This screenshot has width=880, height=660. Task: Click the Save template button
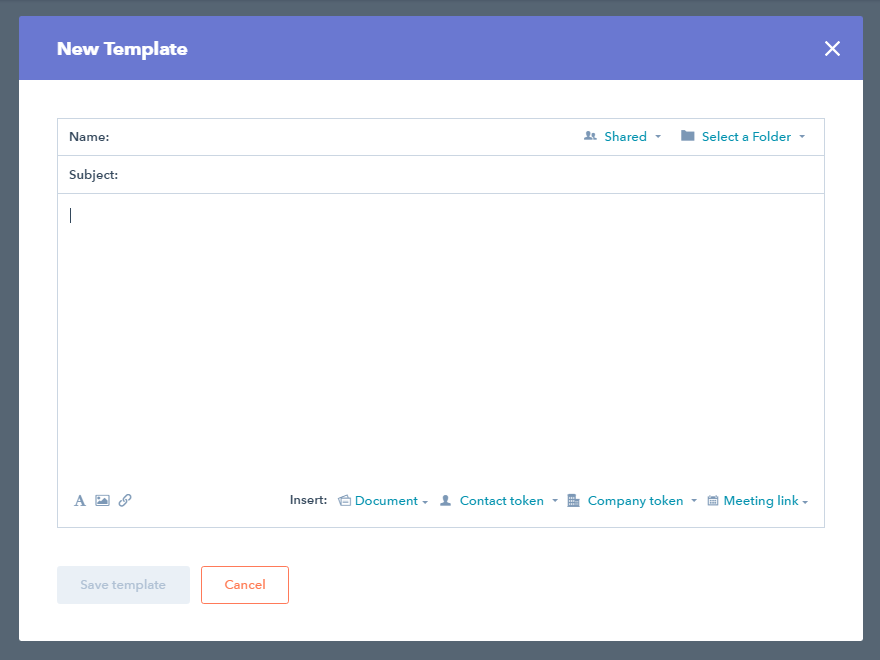(x=123, y=585)
